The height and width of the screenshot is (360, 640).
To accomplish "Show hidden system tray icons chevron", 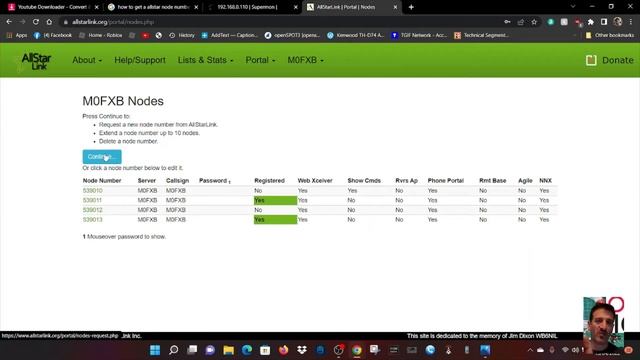I will coord(530,350).
